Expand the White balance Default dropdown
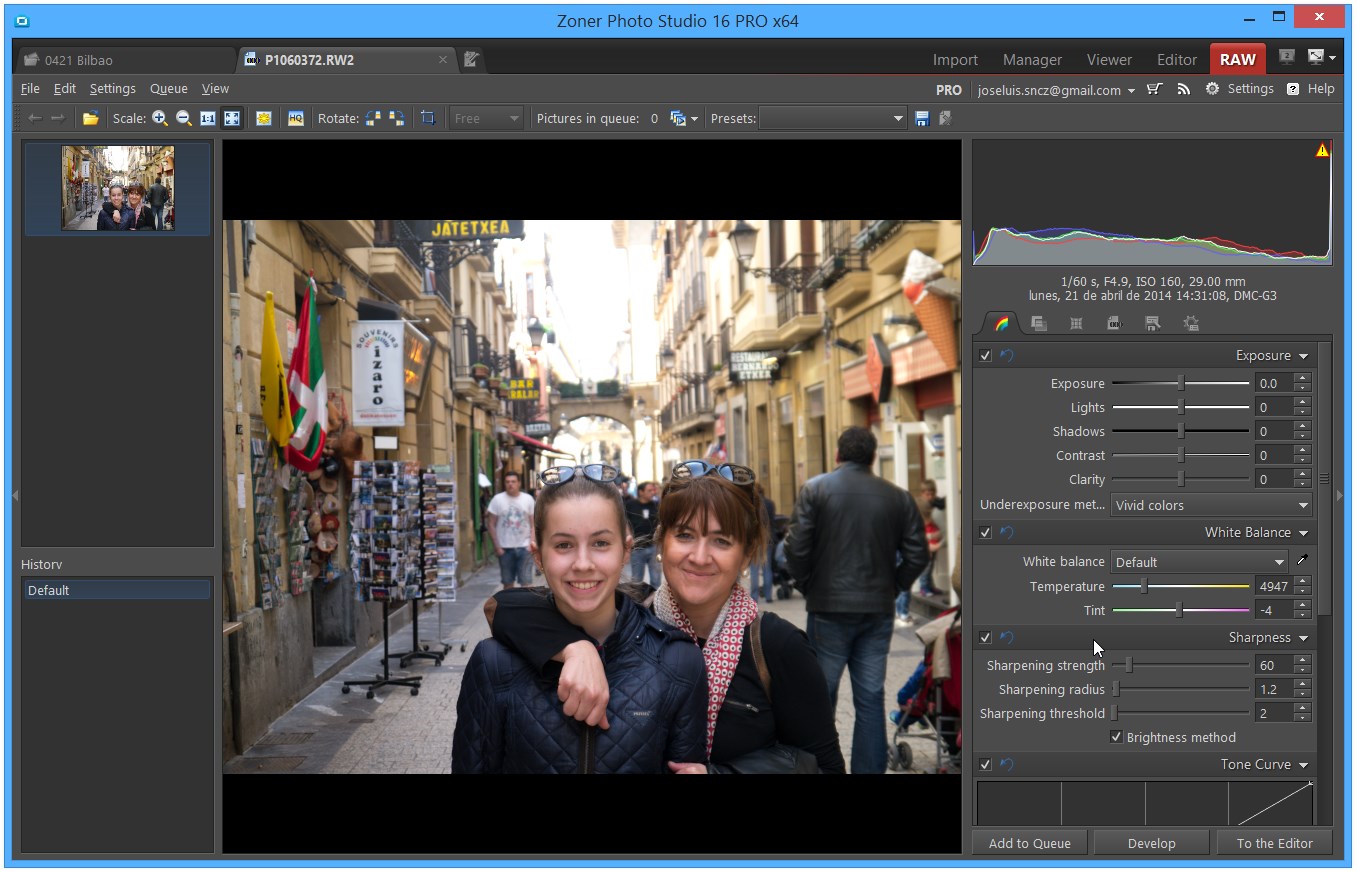 tap(1199, 562)
